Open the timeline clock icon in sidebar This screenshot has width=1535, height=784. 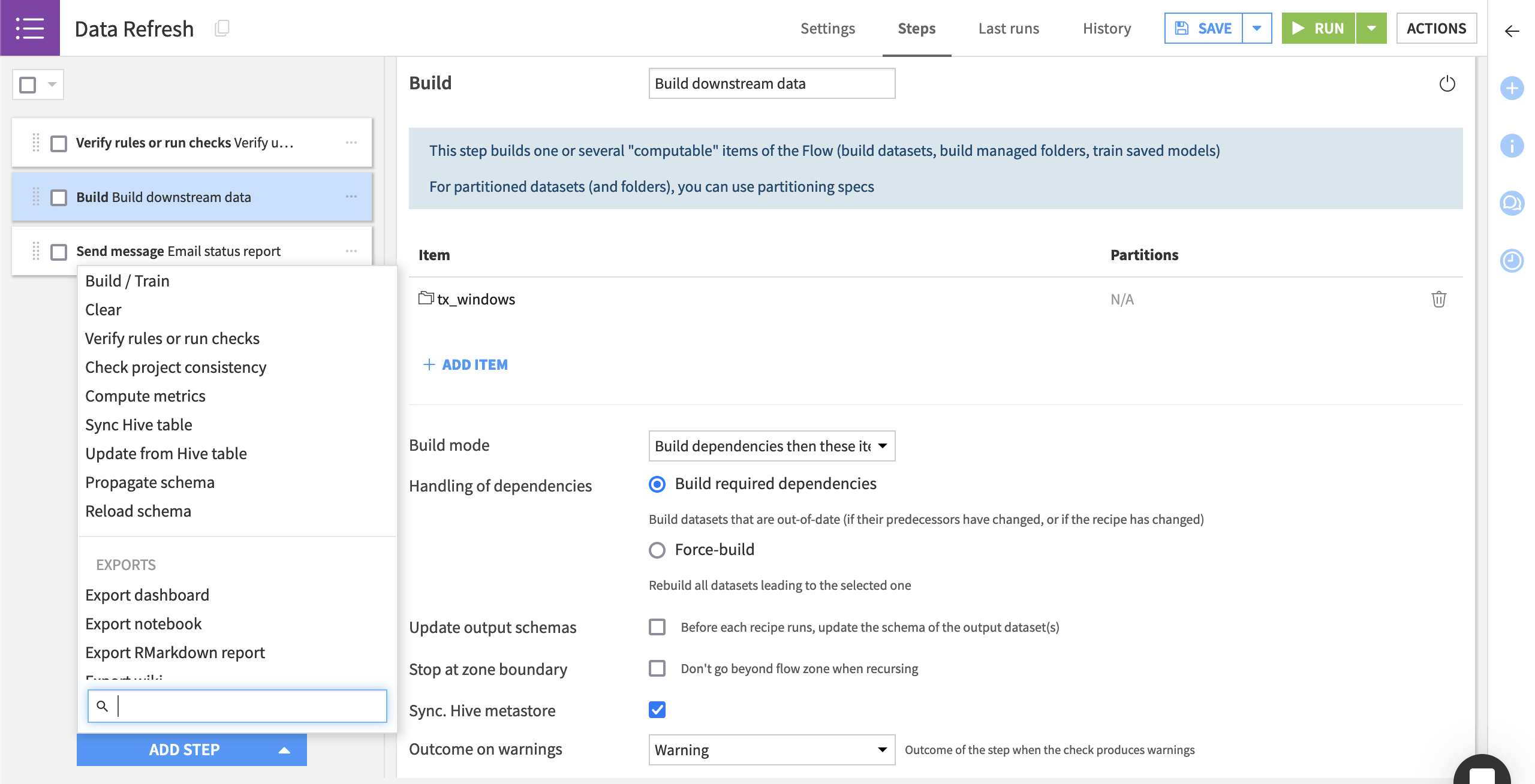[x=1512, y=261]
